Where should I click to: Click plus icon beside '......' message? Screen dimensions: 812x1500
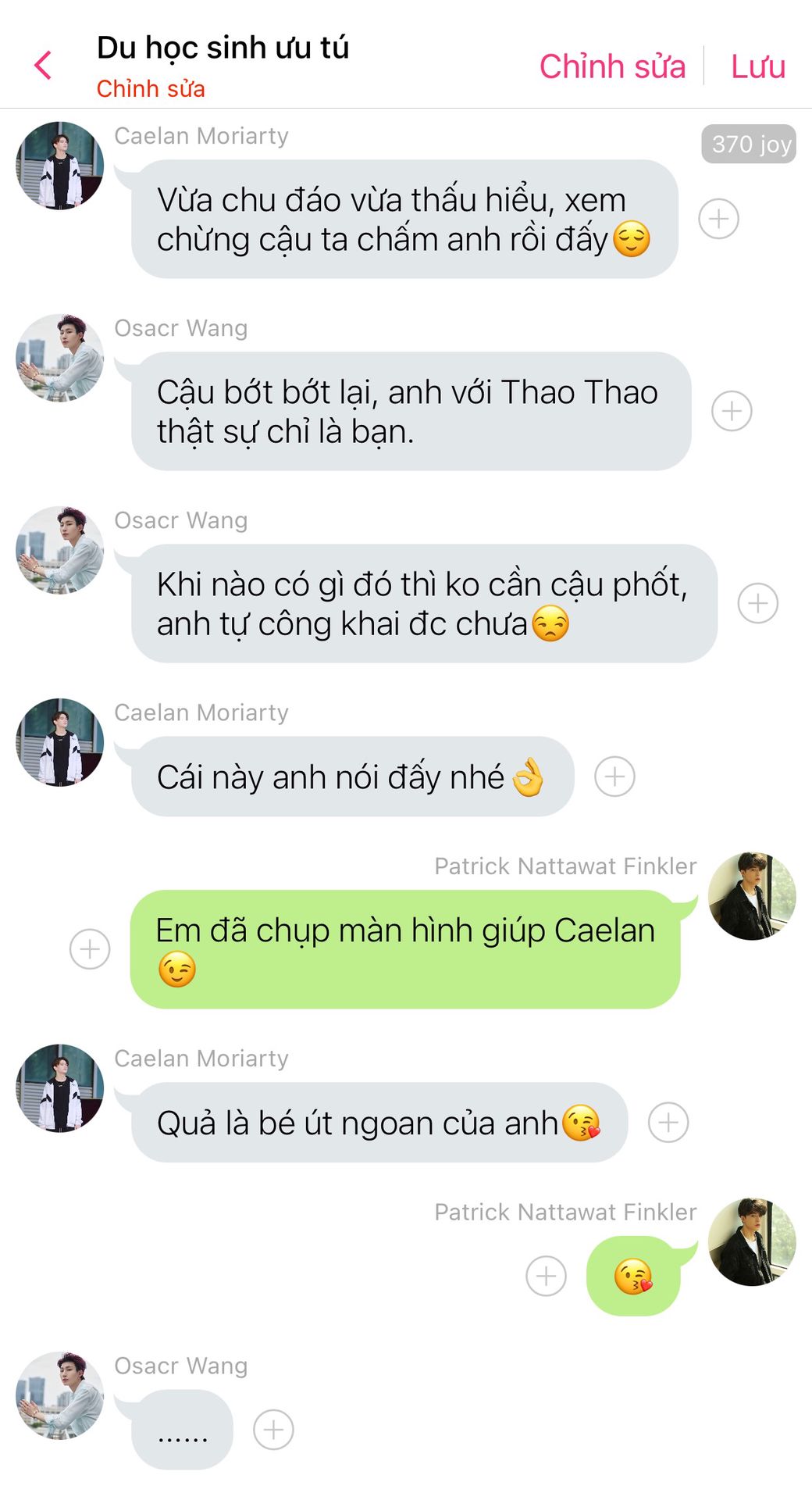(x=273, y=1430)
